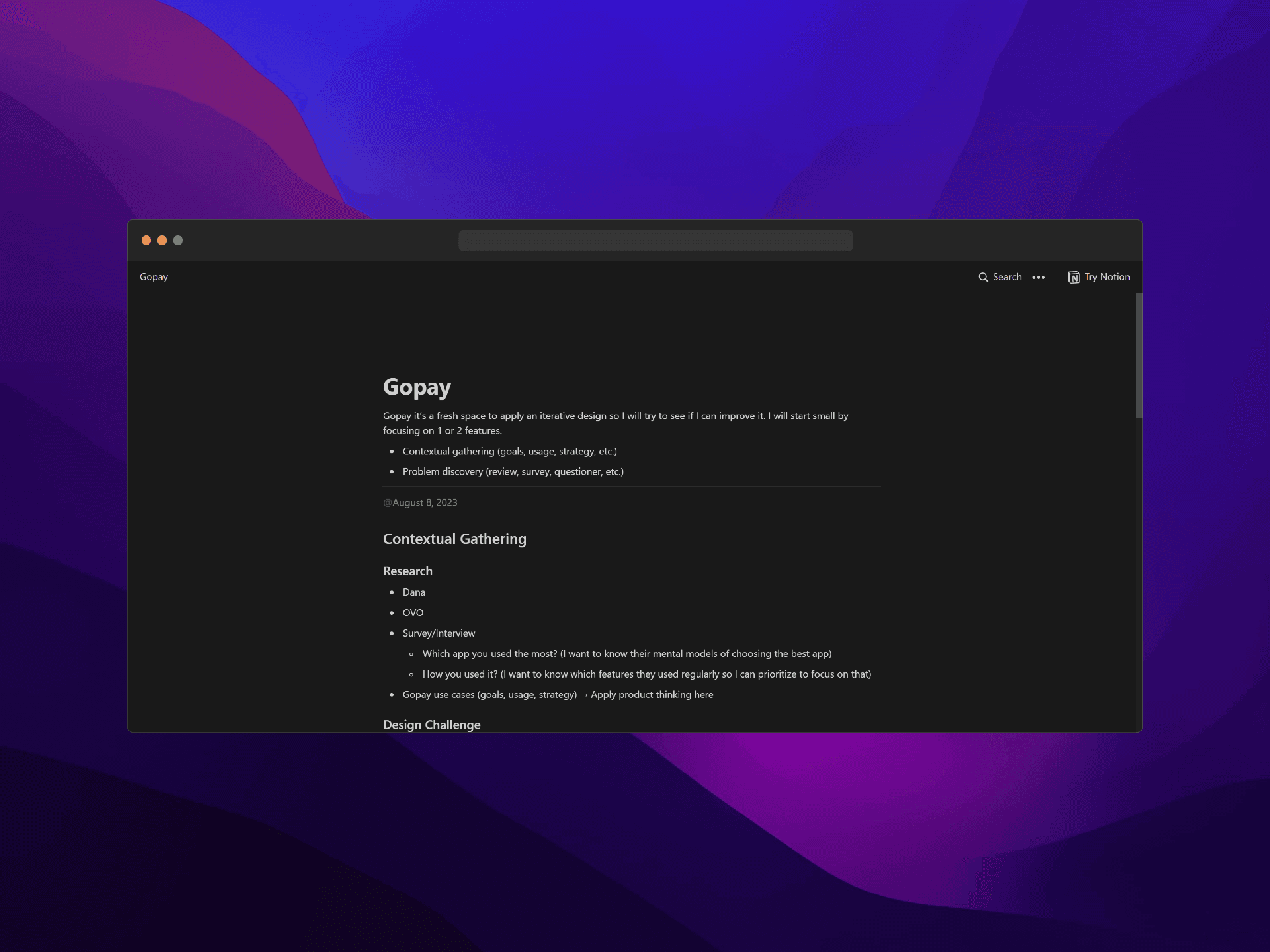Image resolution: width=1270 pixels, height=952 pixels.
Task: Click the Survey/Interview bullet item
Action: (x=439, y=633)
